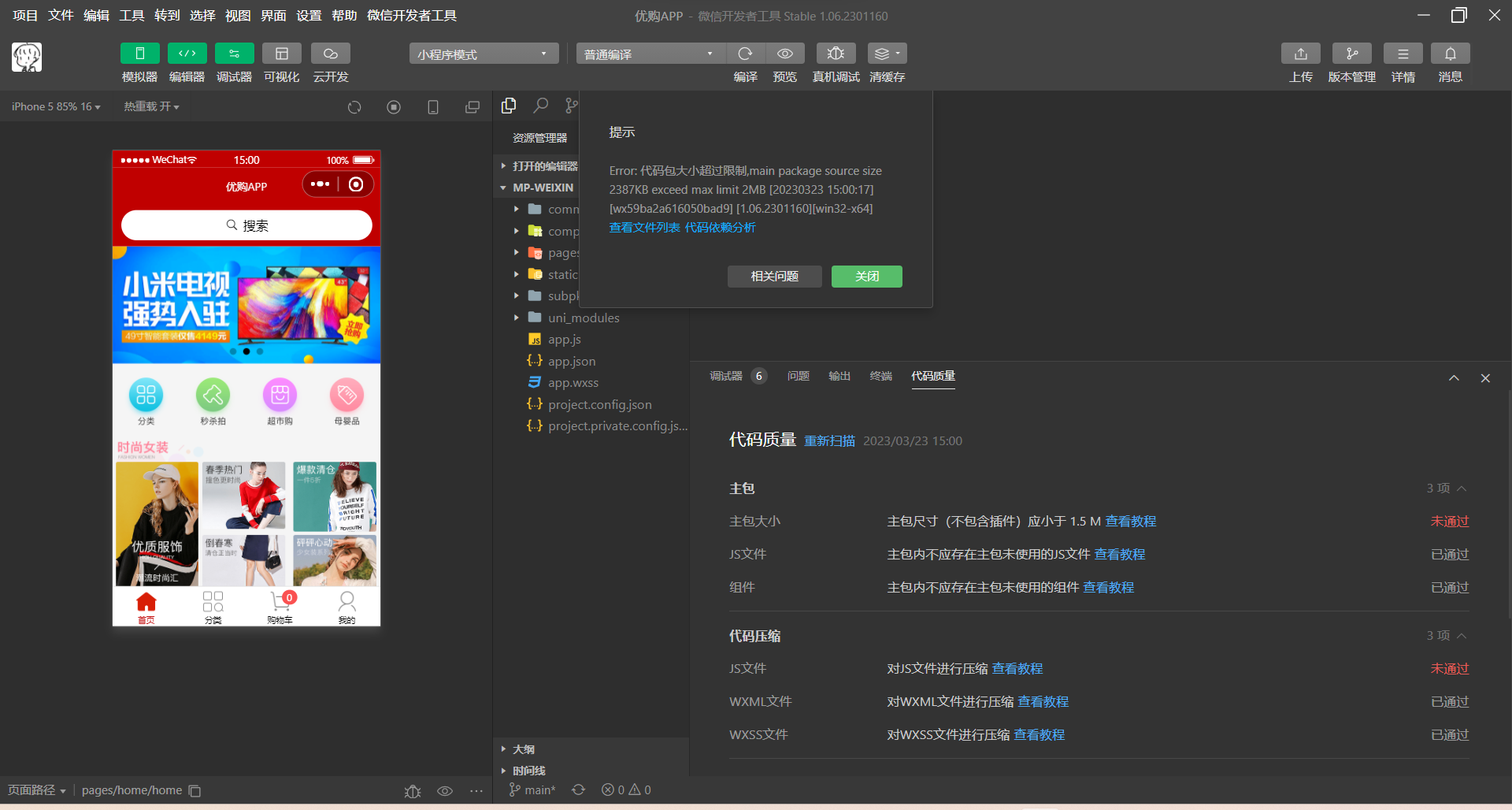Tap the Xiaomi TV banner image

(x=246, y=305)
